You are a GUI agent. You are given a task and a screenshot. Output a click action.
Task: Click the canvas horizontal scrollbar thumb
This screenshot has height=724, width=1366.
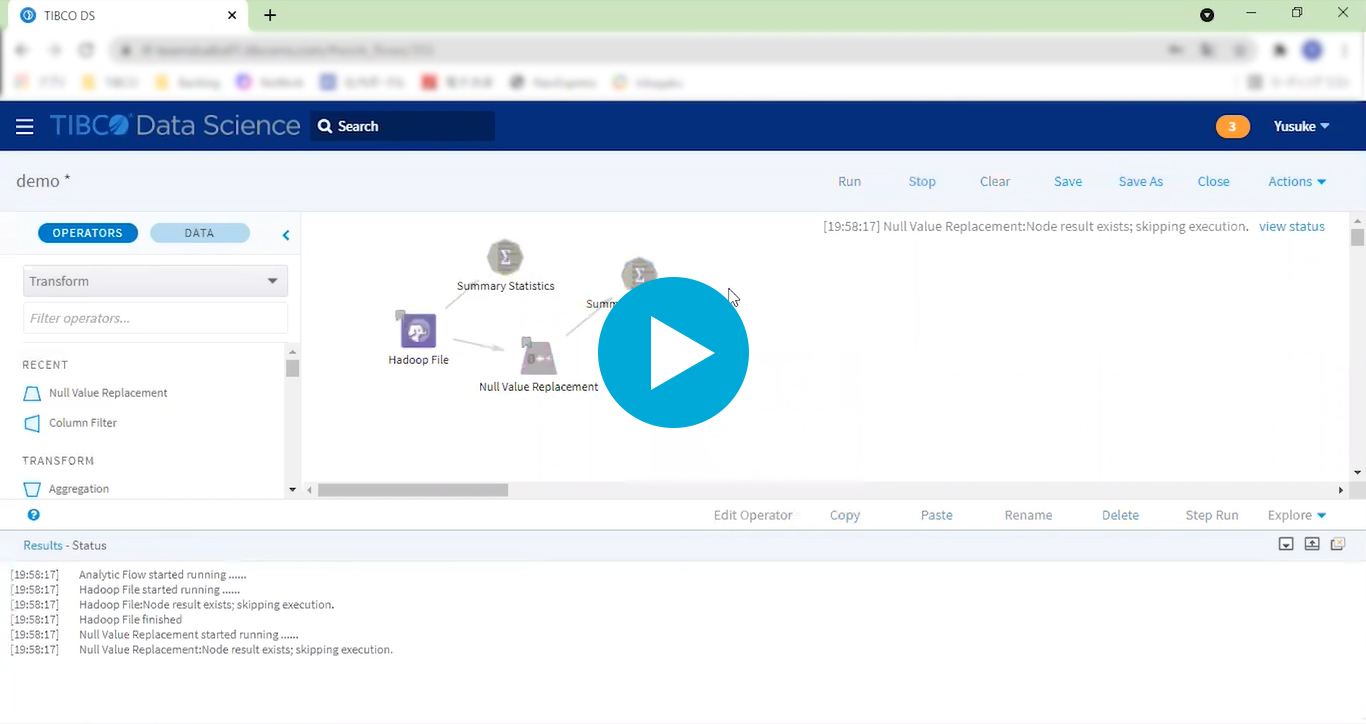[413, 490]
